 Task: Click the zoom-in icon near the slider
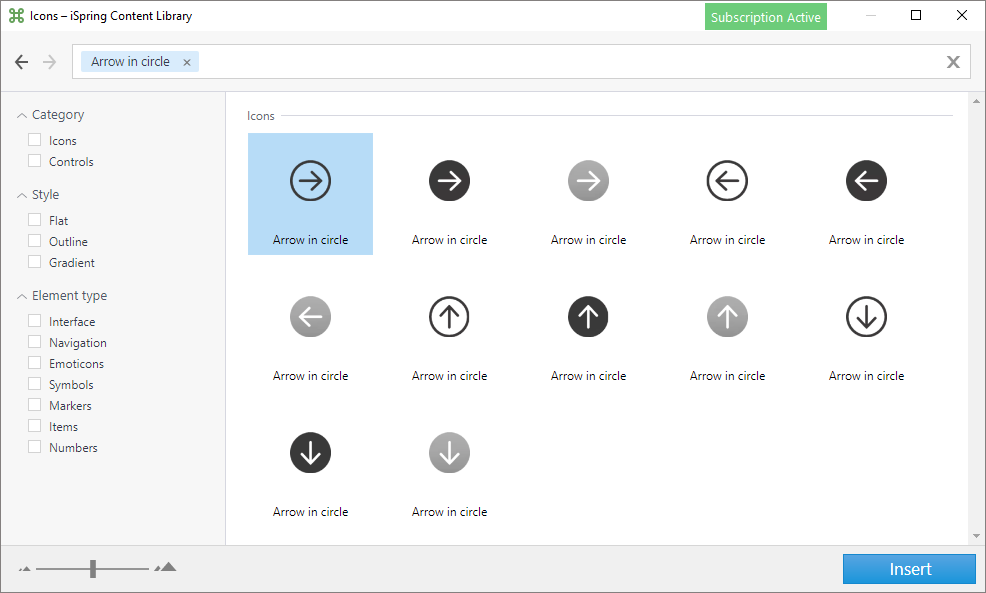coord(166,567)
